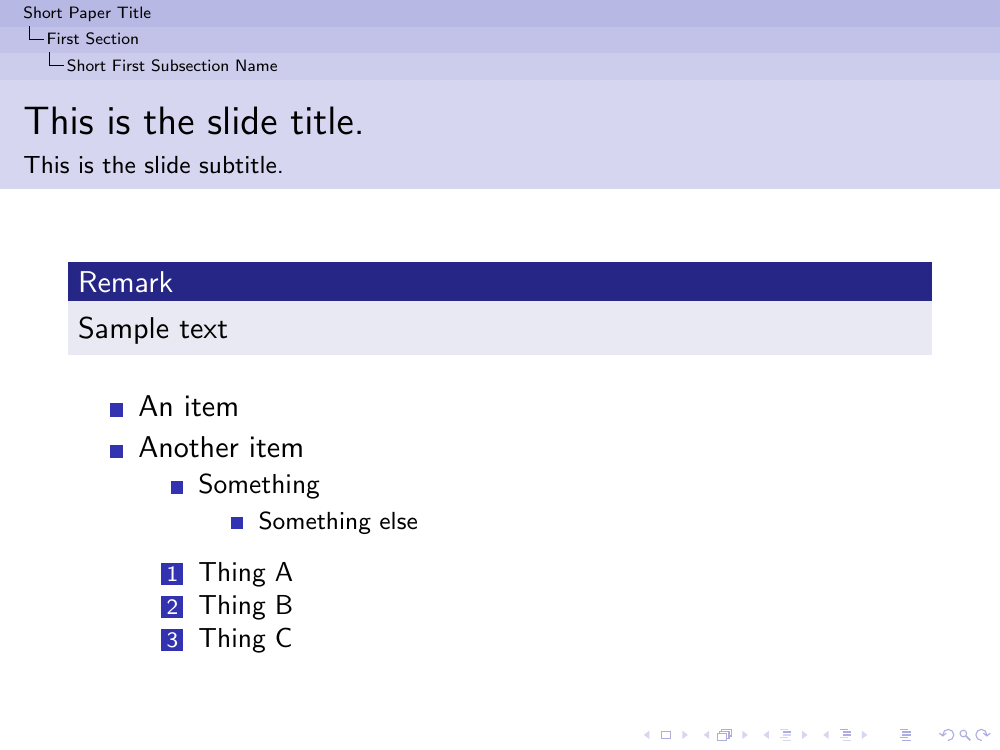Go to next subsection arrow
Screen dimensions: 1000x750
click(x=803, y=736)
